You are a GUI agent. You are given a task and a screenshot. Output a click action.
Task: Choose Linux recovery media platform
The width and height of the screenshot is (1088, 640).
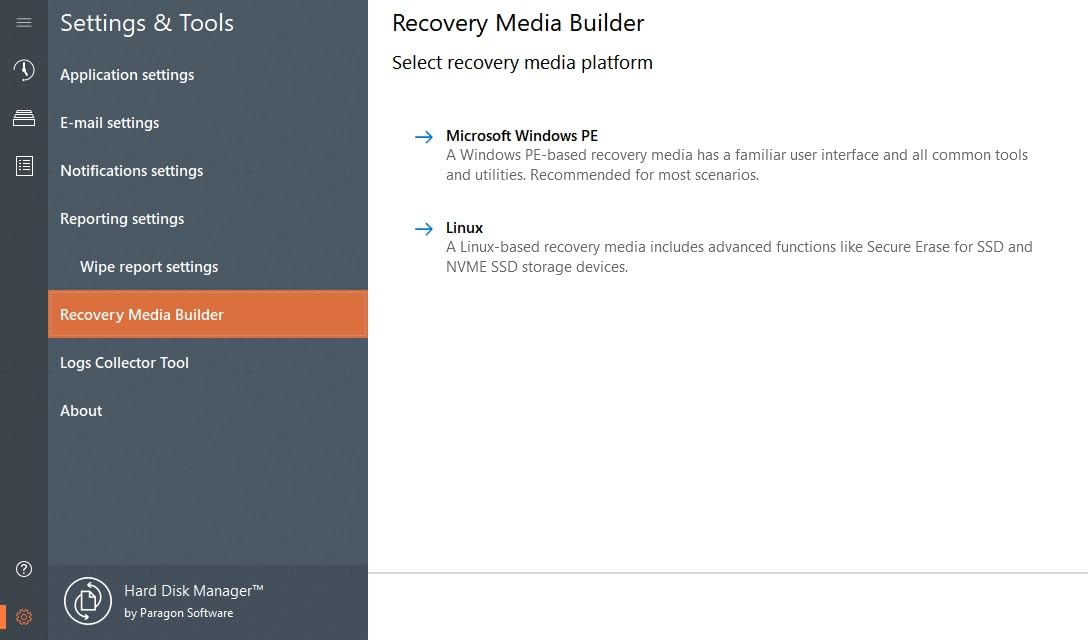click(x=464, y=228)
